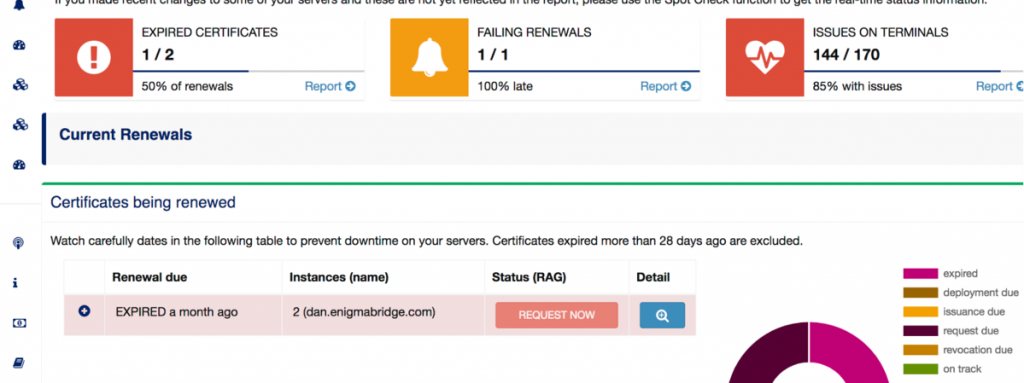
Task: Open the book documentation icon in sidebar
Action: (x=19, y=363)
